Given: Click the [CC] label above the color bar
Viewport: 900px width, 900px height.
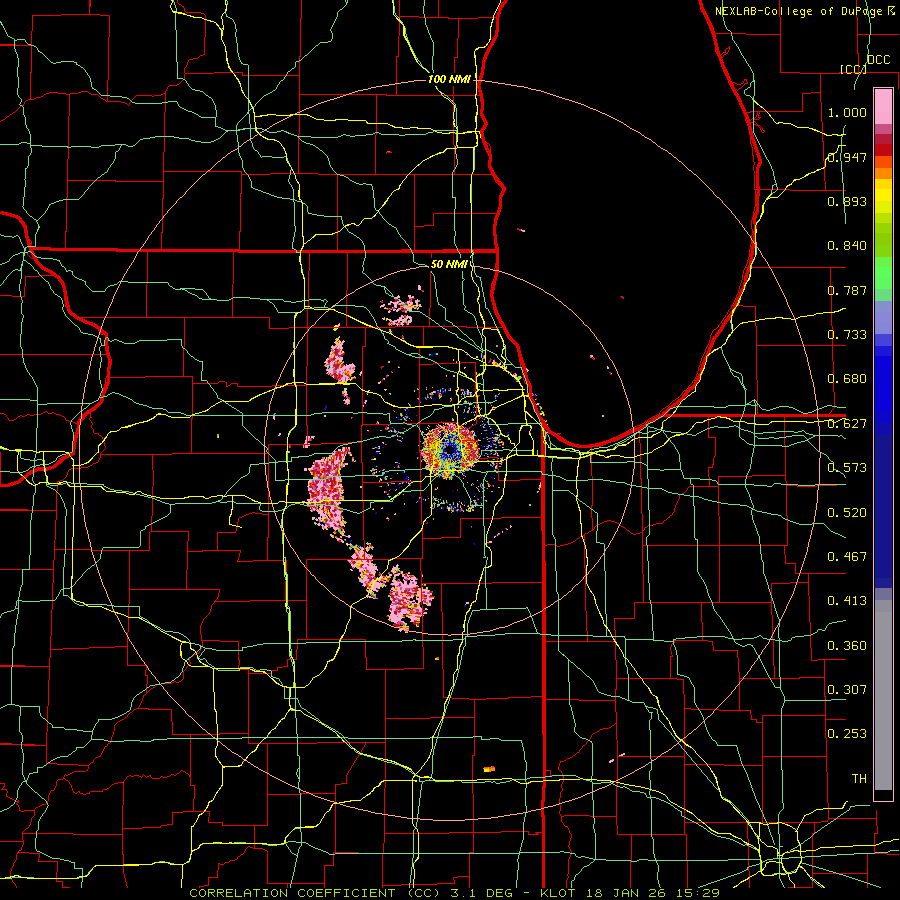Looking at the screenshot, I should coord(854,69).
